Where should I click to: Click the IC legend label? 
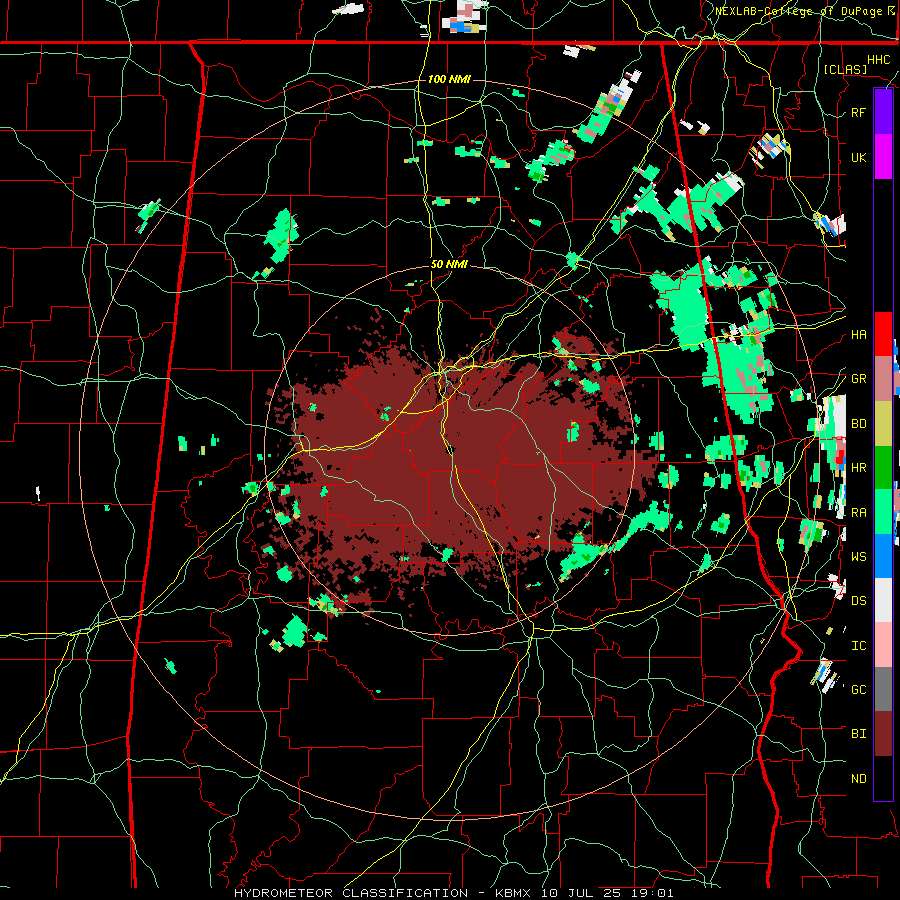(x=858, y=645)
